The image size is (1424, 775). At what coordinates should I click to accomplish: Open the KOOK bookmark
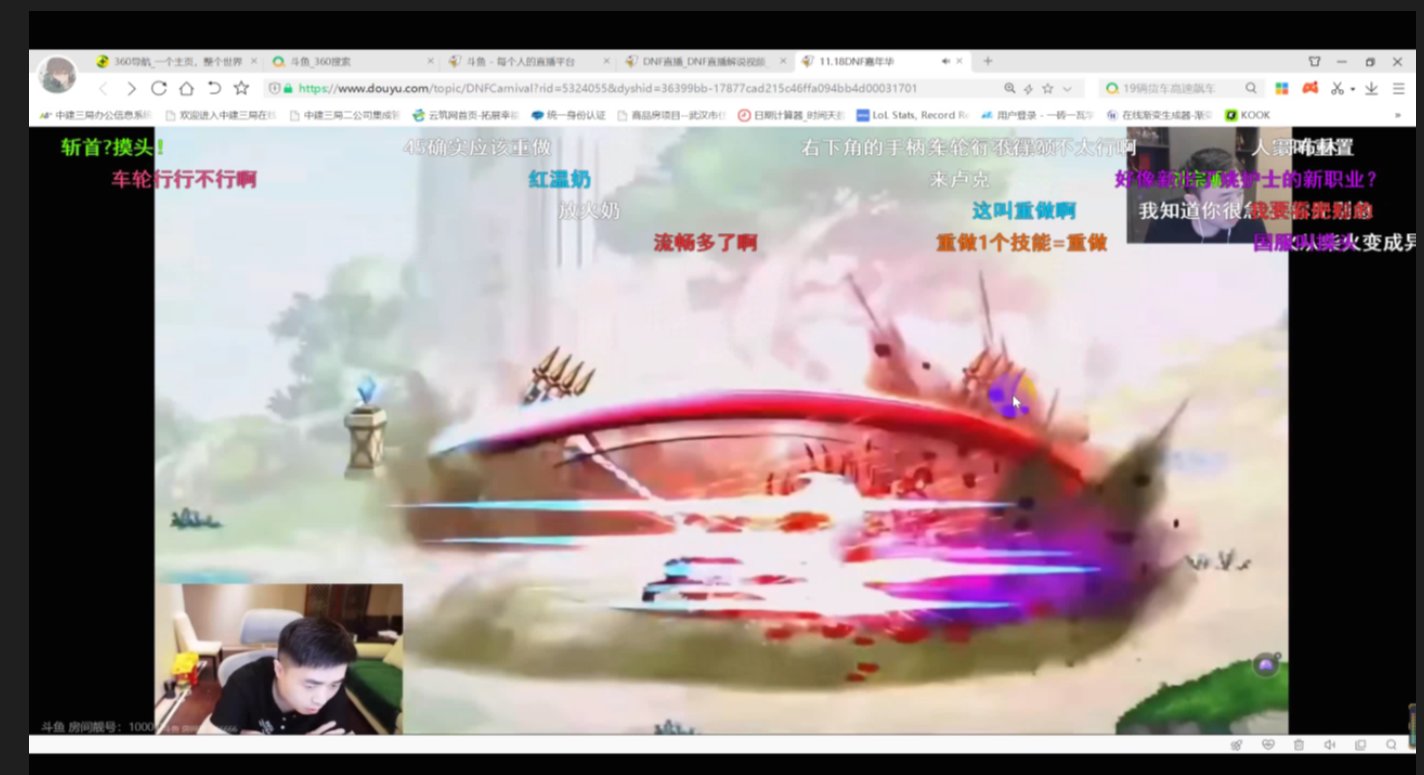[1248, 115]
